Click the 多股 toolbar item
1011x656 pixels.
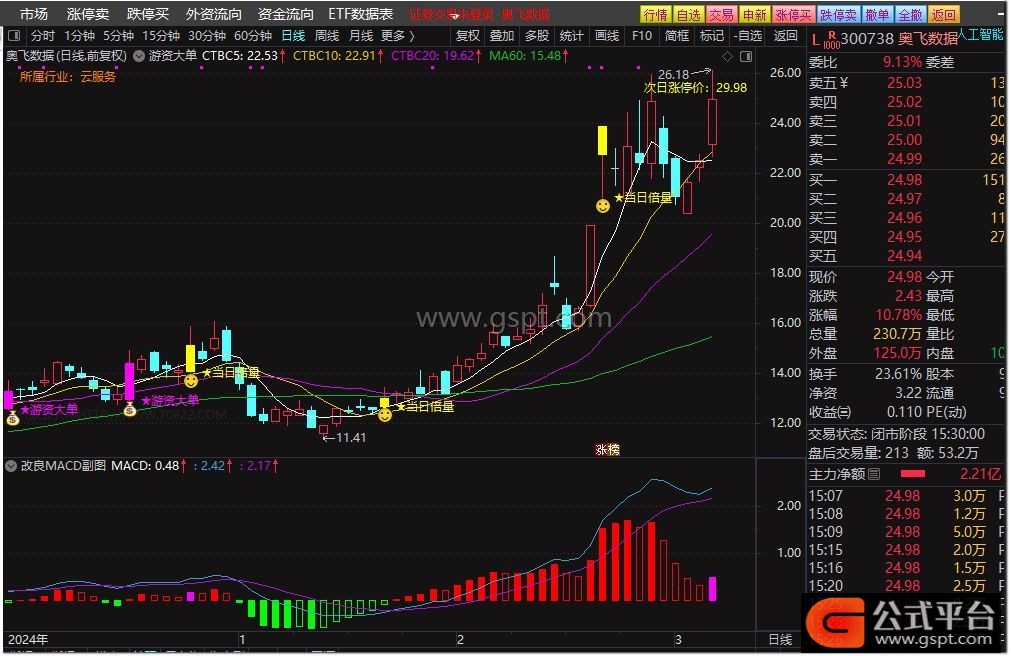(537, 36)
